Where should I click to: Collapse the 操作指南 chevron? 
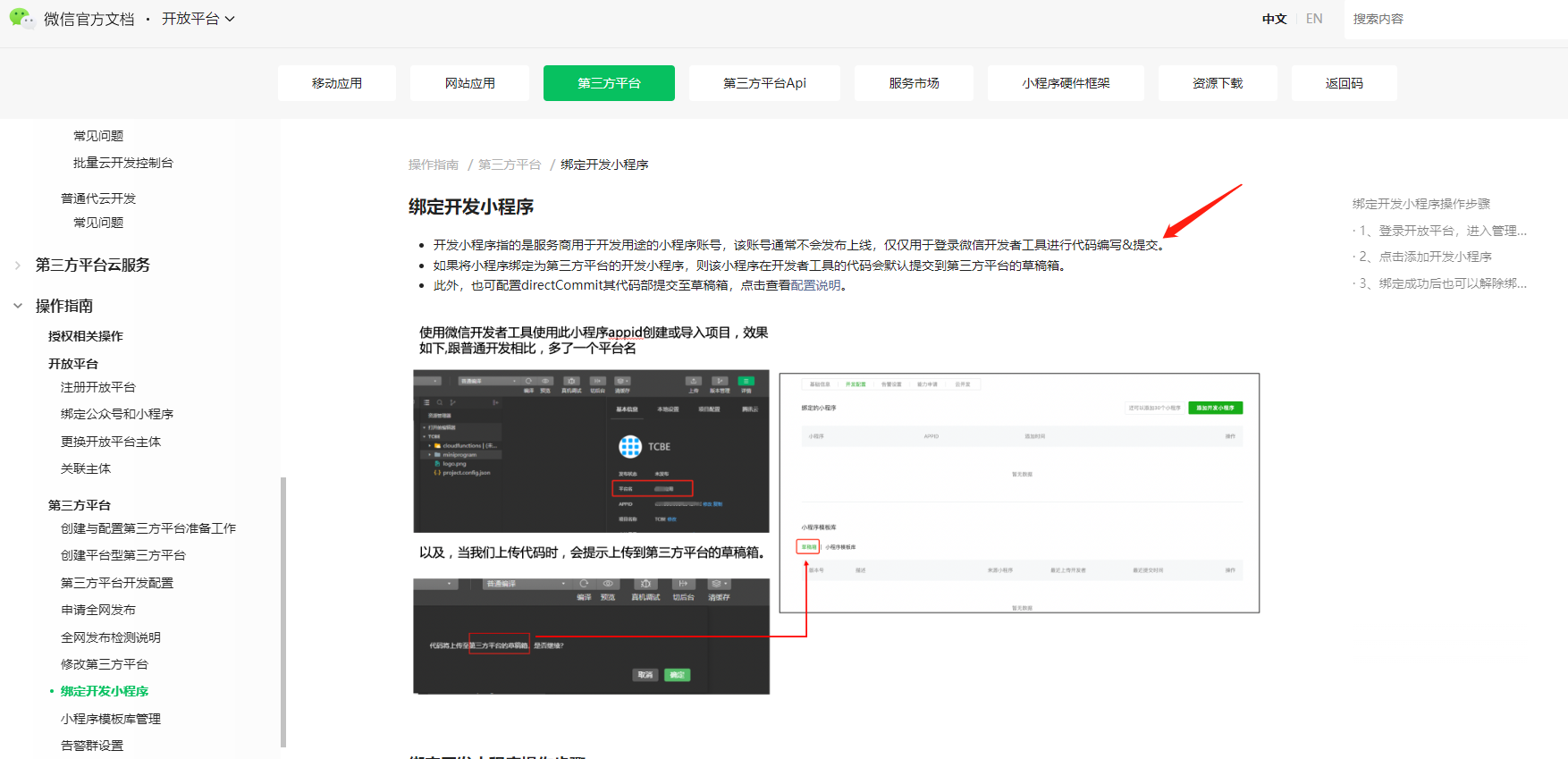[18, 306]
